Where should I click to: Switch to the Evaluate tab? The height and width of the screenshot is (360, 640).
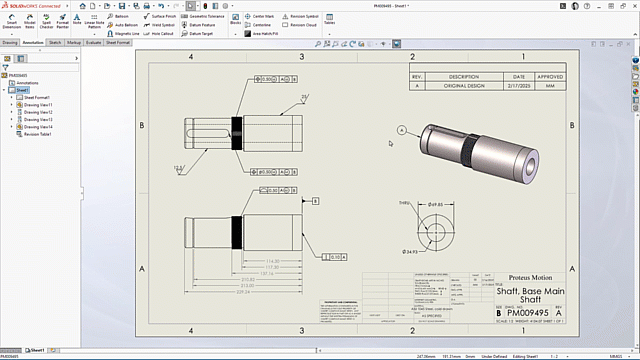[93, 42]
